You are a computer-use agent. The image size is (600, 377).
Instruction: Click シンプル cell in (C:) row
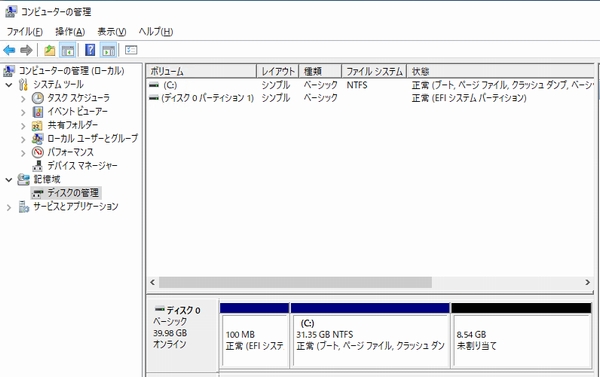(x=276, y=85)
